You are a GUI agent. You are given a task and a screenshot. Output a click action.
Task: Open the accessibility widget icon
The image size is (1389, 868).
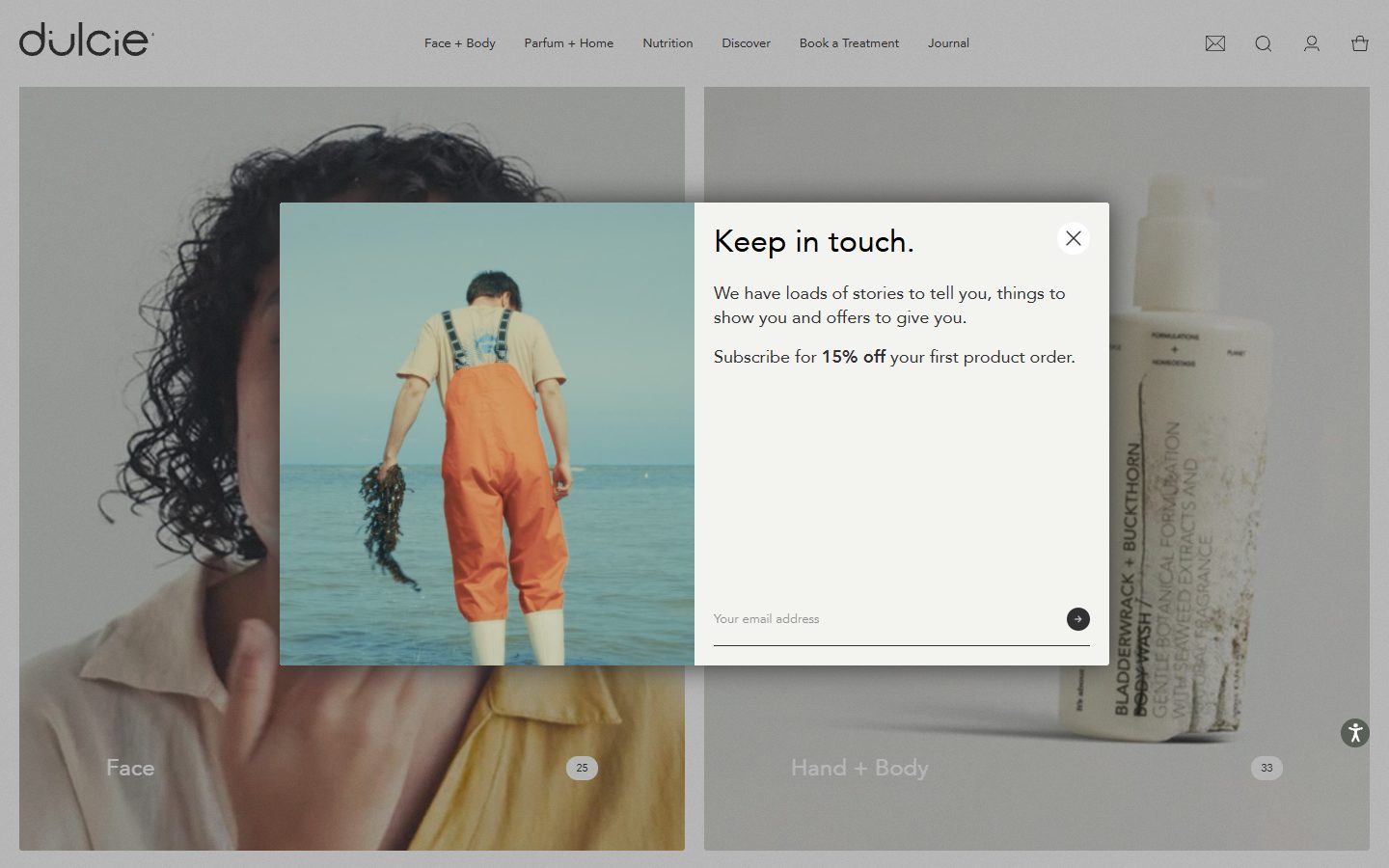click(1355, 733)
